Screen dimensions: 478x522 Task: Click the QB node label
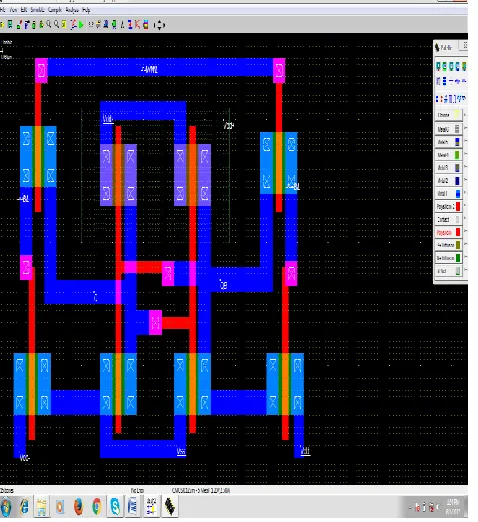click(223, 285)
